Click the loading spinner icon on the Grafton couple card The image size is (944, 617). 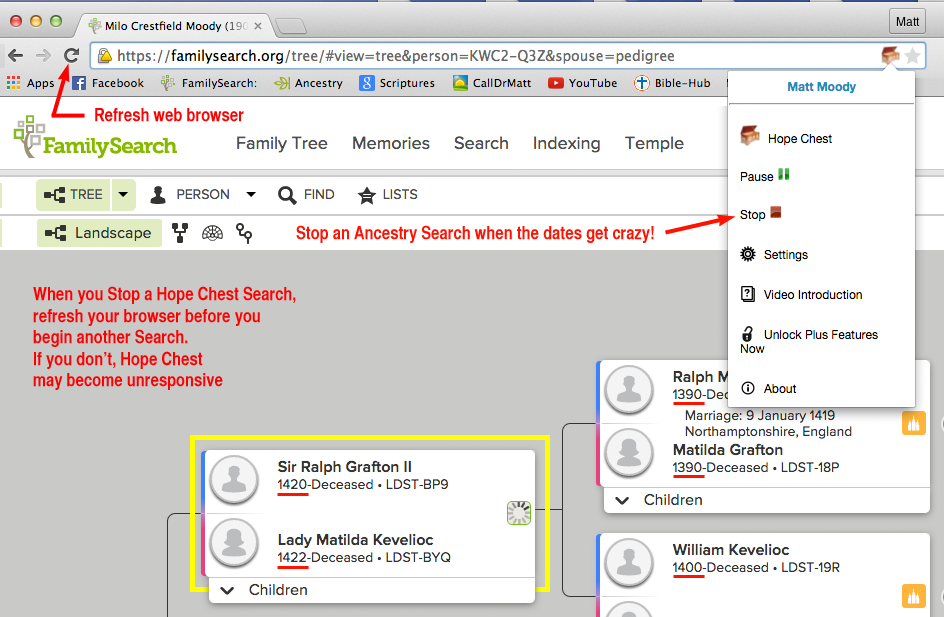[x=518, y=513]
